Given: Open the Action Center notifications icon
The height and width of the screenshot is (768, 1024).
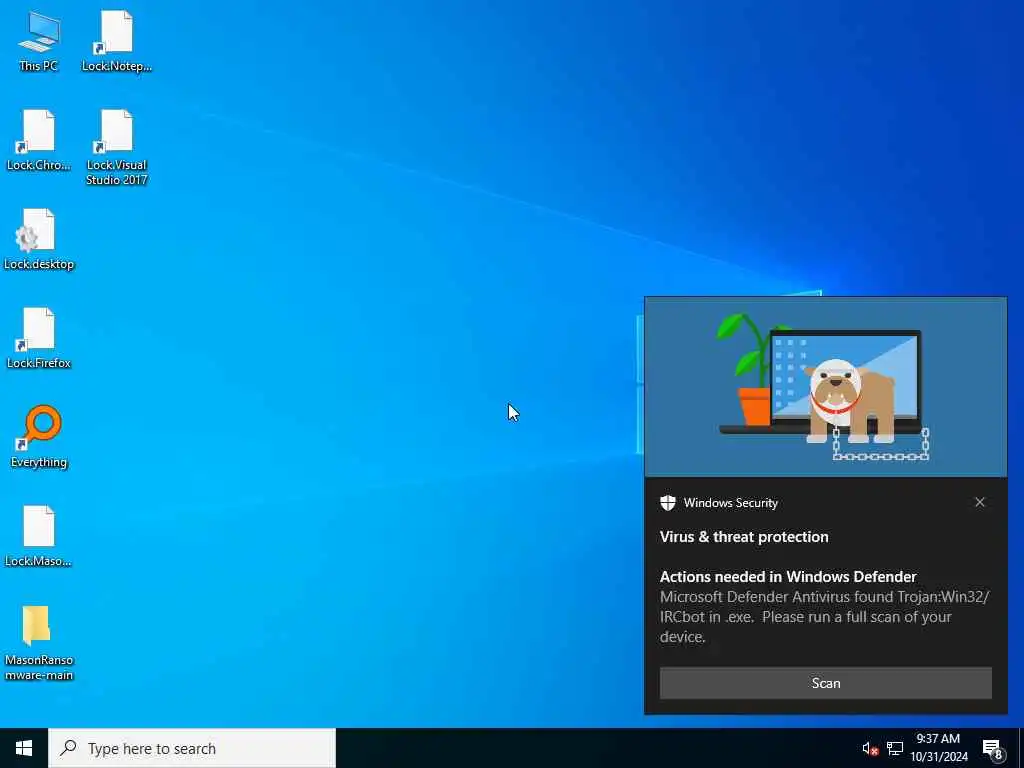Looking at the screenshot, I should [993, 749].
